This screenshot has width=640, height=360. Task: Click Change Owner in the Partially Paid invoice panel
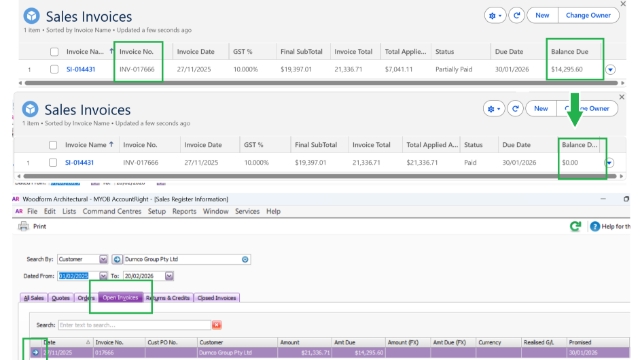tap(588, 16)
